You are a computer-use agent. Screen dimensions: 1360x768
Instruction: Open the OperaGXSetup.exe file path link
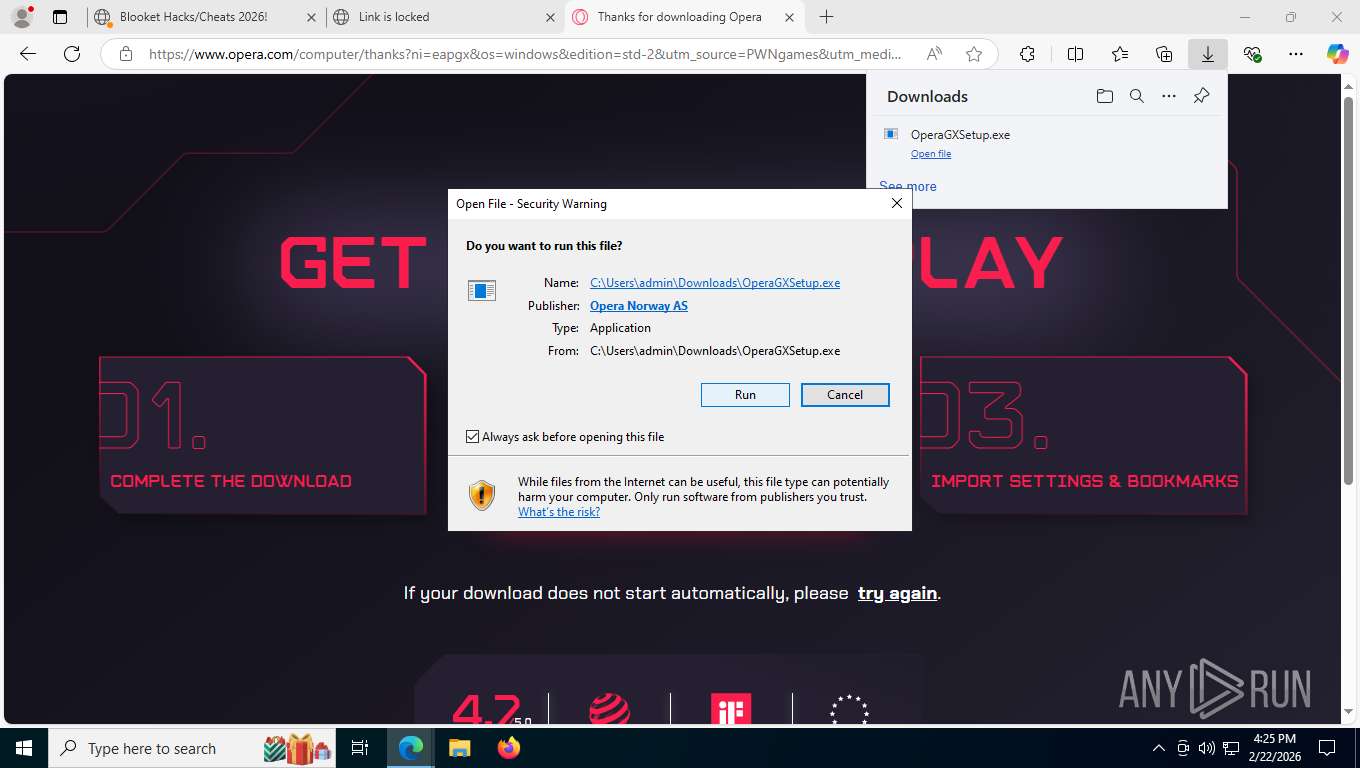tap(715, 283)
